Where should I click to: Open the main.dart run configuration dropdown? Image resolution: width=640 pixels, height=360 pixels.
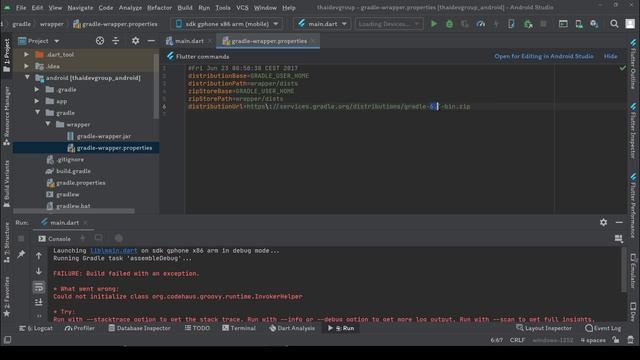[x=322, y=24]
